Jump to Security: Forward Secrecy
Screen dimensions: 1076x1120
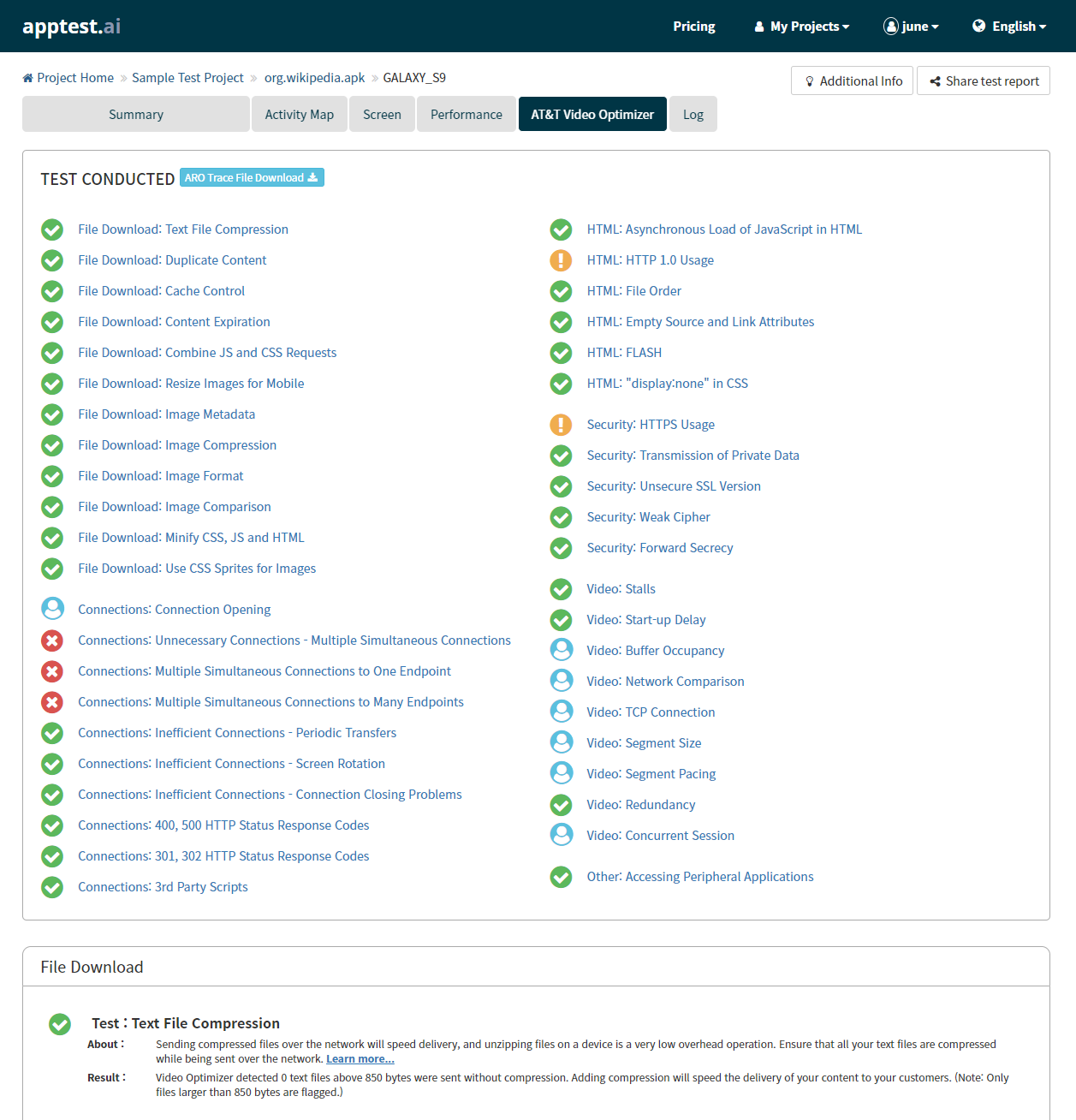coord(660,548)
